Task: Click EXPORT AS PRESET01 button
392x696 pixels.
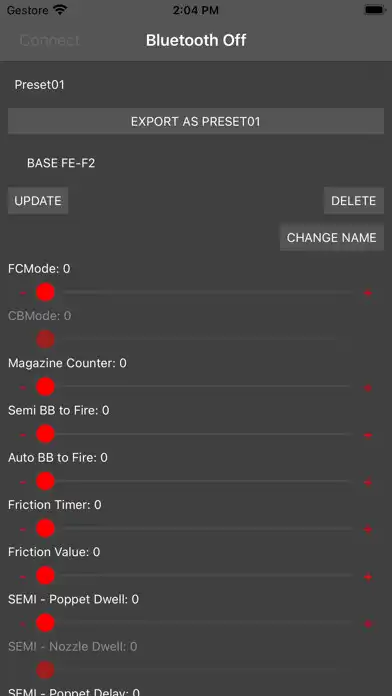Action: [196, 121]
